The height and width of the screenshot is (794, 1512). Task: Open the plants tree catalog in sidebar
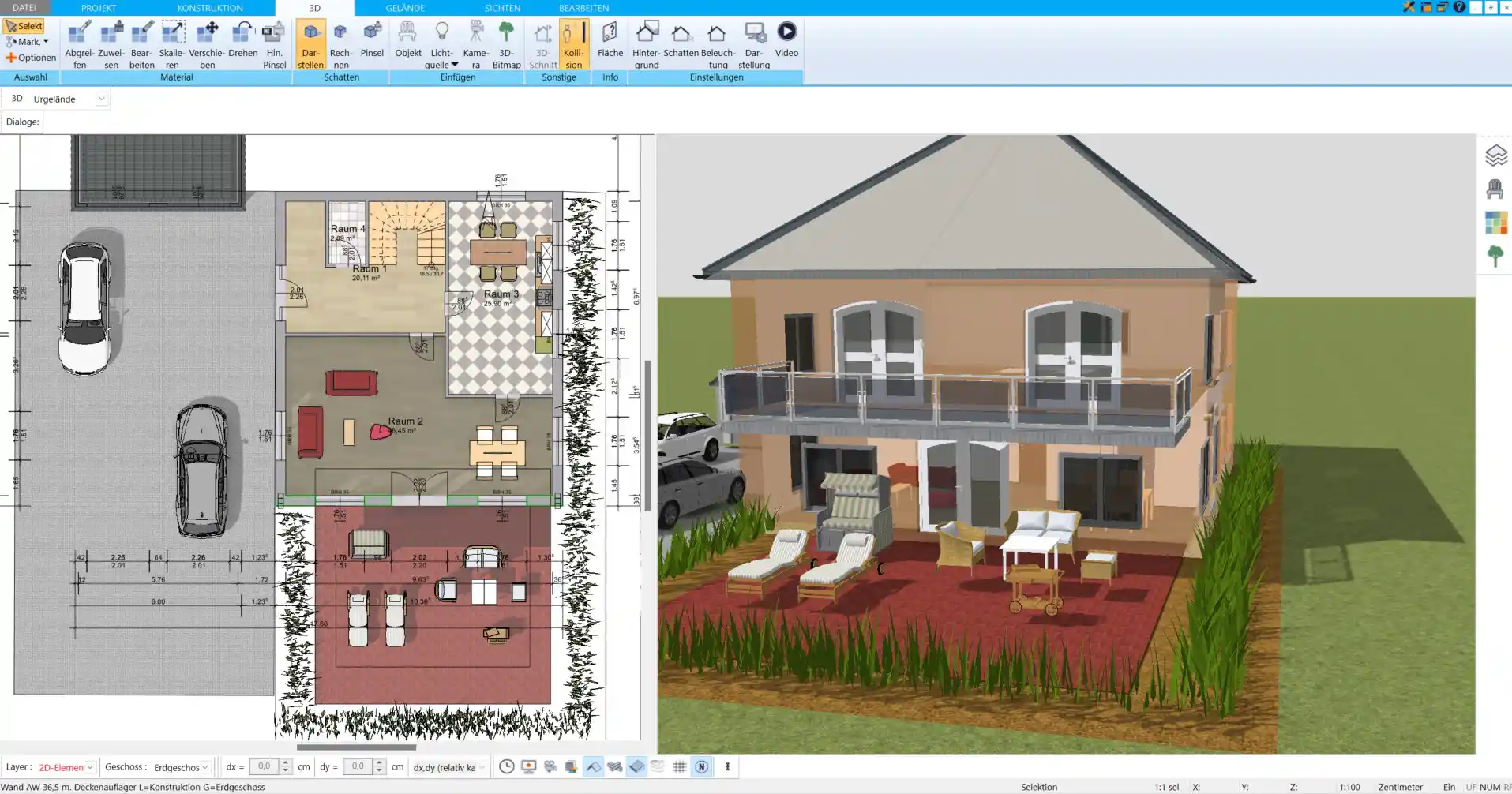point(1495,256)
